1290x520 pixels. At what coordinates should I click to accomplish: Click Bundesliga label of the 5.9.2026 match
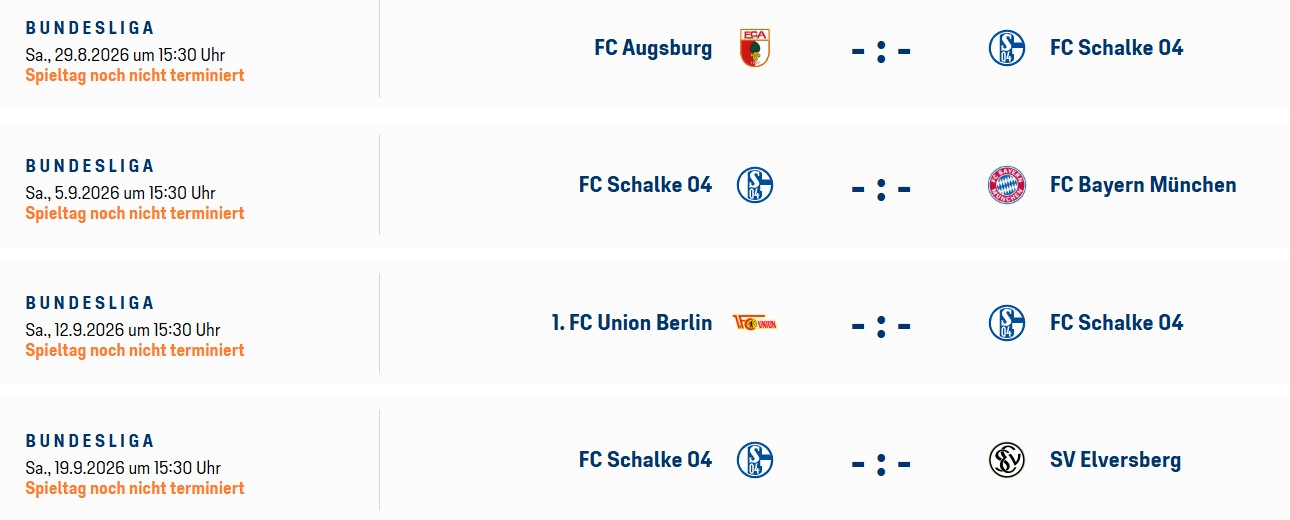pos(90,165)
